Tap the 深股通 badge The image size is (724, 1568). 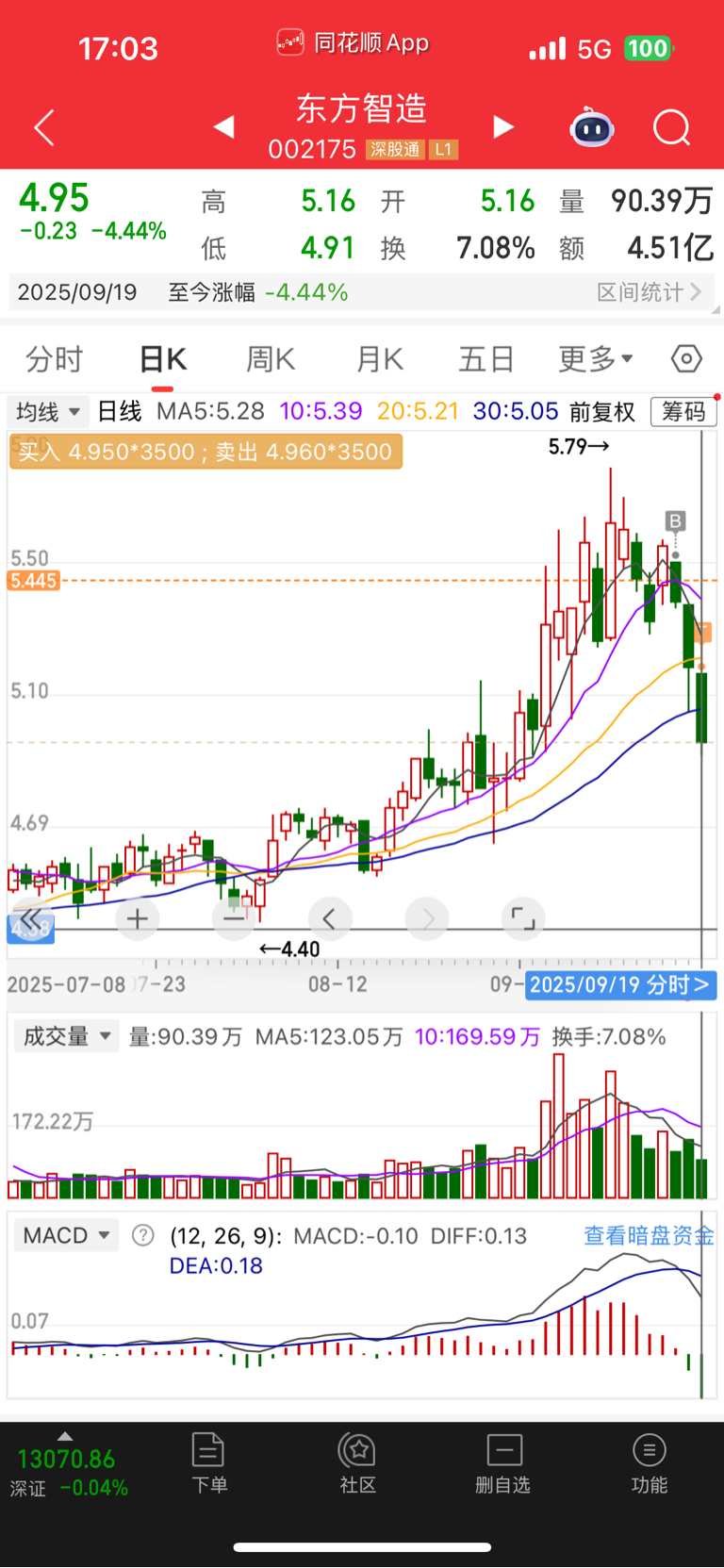point(394,150)
